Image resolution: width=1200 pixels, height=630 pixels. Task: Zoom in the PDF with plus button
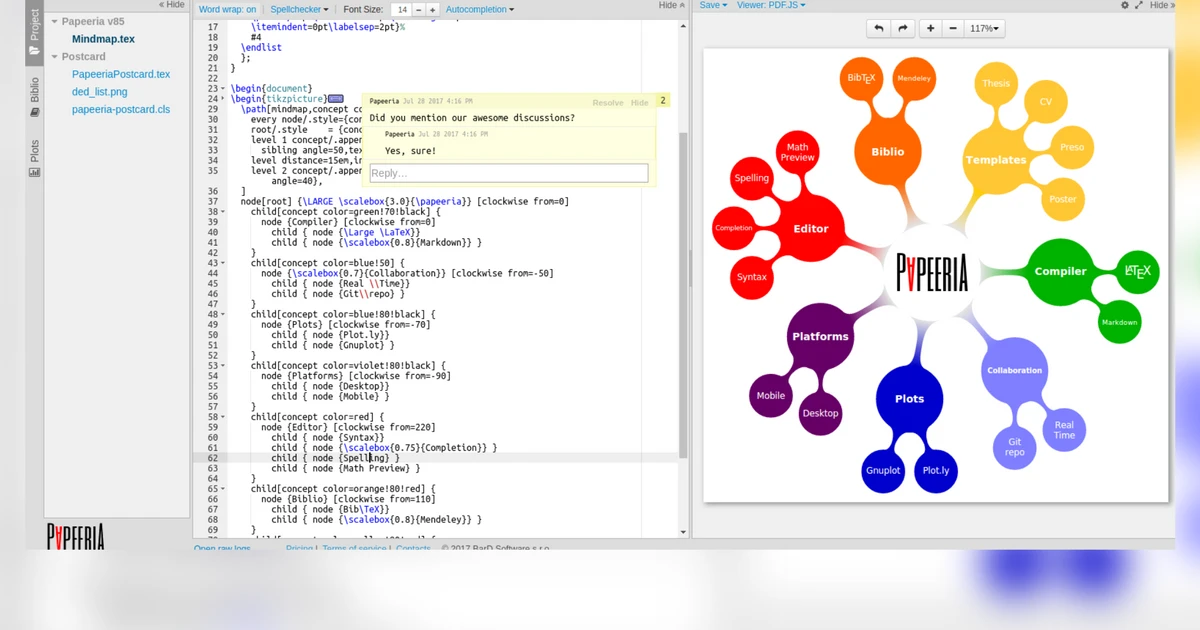coord(930,29)
